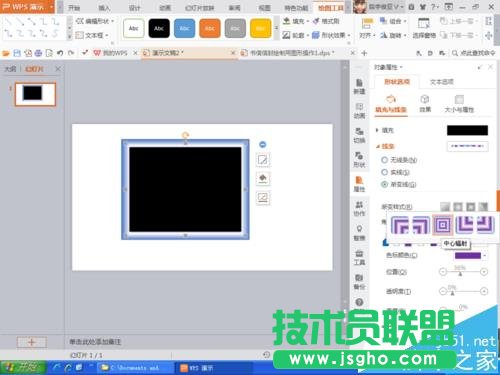
Task: Select the 属性 properties sidebar icon
Action: [x=359, y=184]
